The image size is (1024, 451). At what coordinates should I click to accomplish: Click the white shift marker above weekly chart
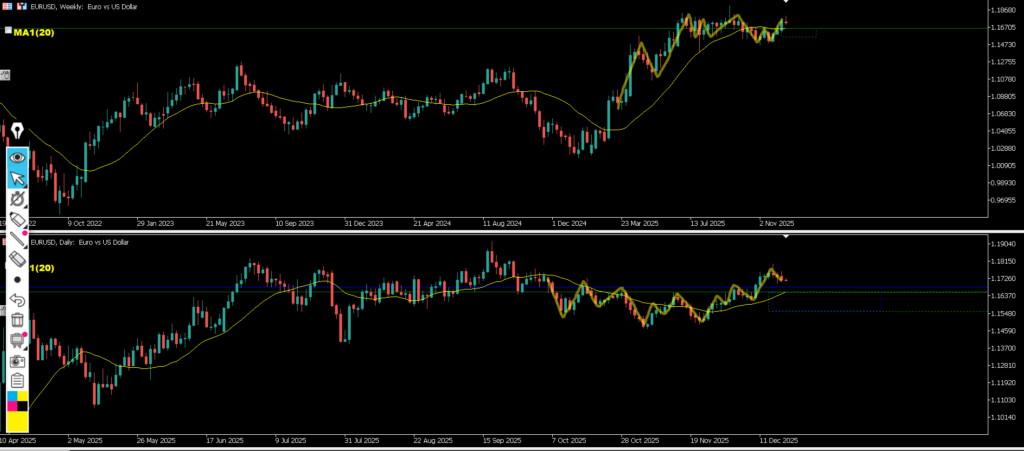click(785, 2)
